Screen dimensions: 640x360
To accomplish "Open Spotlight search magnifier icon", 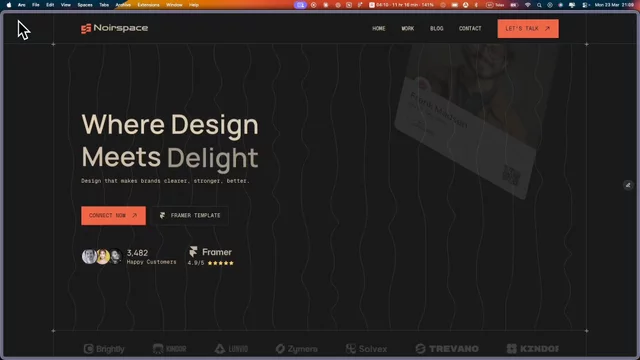I will (x=539, y=5).
